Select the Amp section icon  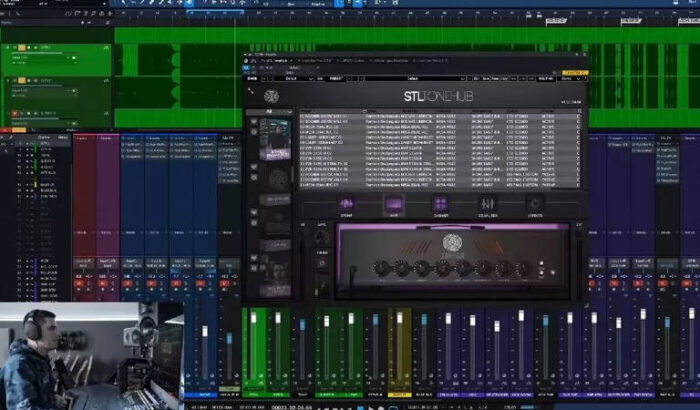point(393,204)
